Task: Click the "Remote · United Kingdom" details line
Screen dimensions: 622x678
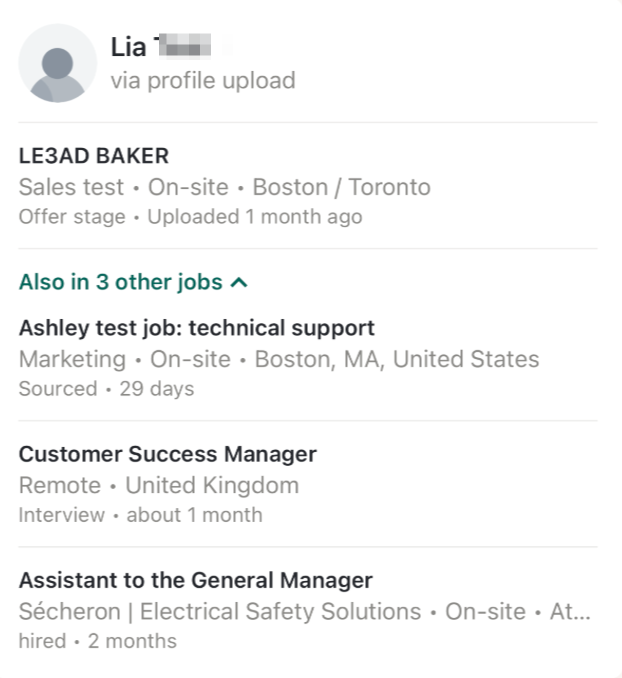Action: point(159,486)
